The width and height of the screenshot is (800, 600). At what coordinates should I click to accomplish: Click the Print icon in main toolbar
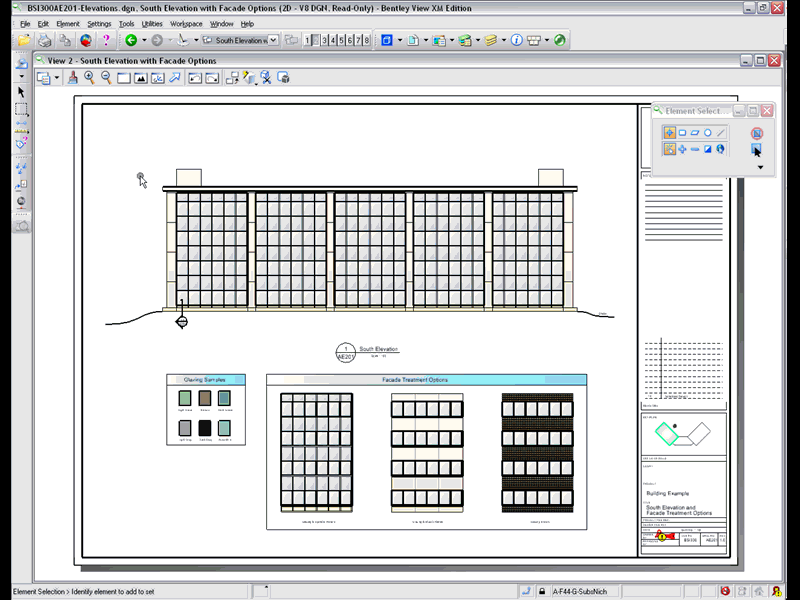[44, 41]
